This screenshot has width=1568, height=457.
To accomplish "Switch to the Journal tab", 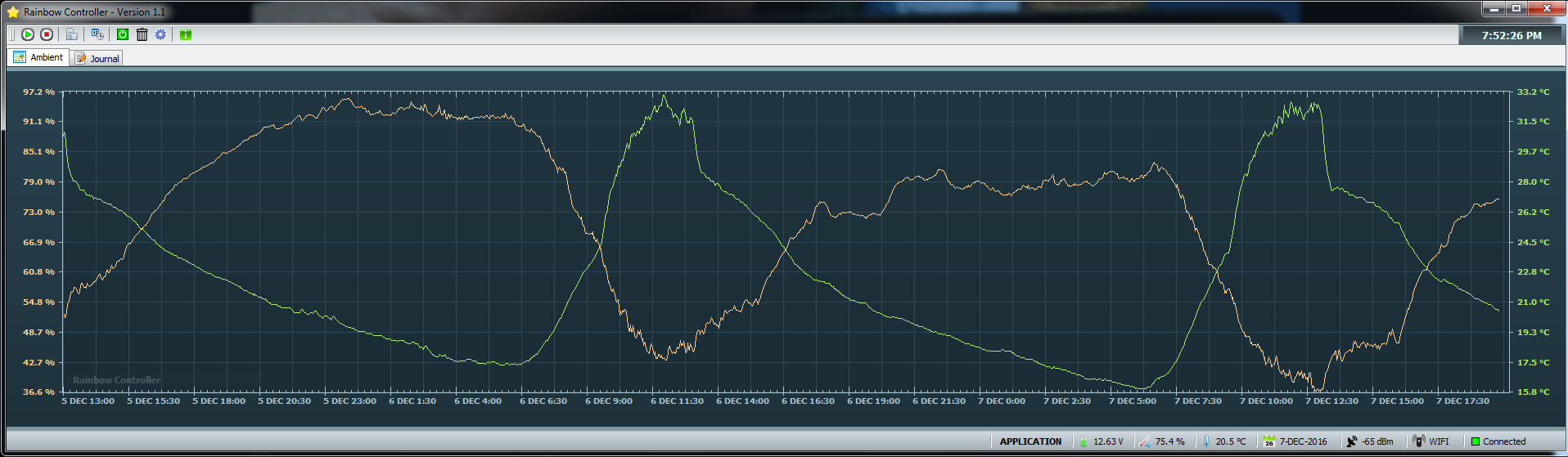I will tap(97, 58).
